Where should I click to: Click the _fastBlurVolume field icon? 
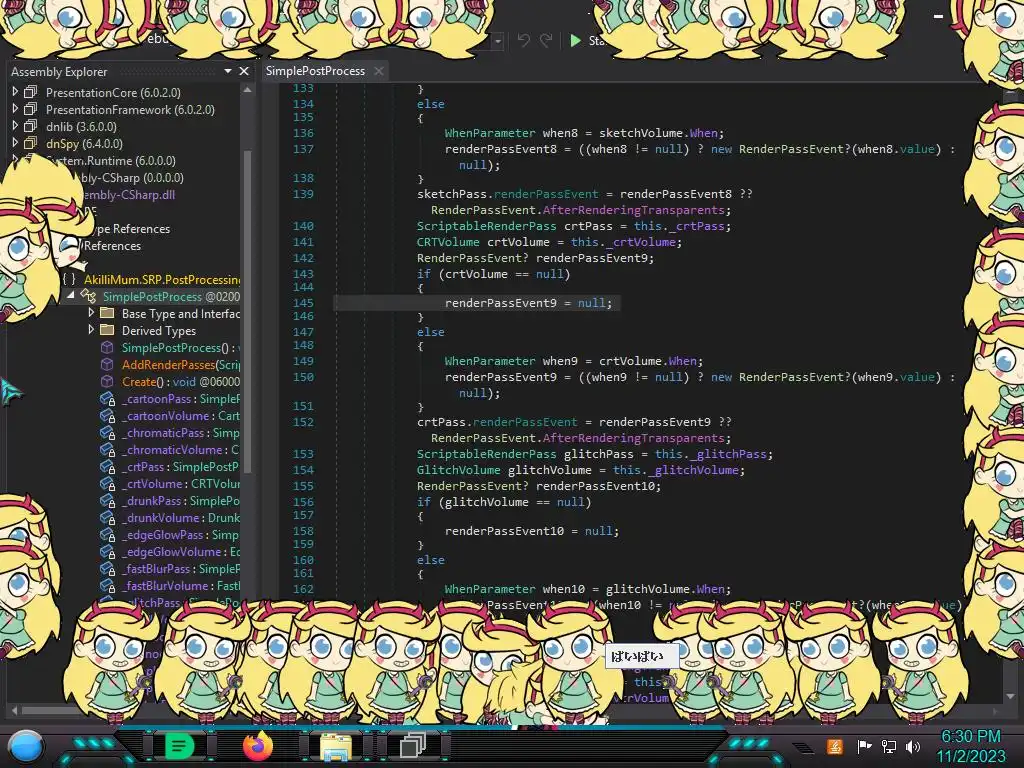click(107, 585)
